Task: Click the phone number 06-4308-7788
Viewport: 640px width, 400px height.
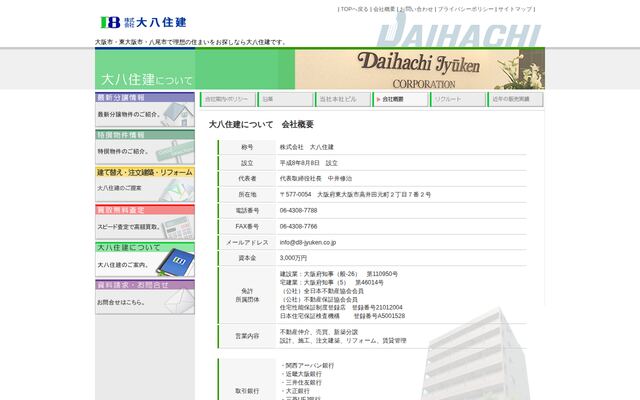Action: point(298,211)
